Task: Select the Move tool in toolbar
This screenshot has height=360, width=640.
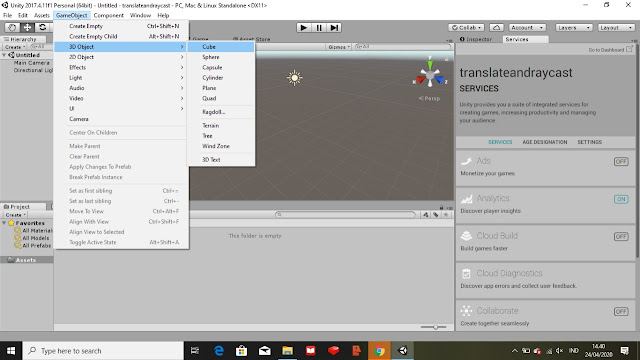Action: pos(27,27)
